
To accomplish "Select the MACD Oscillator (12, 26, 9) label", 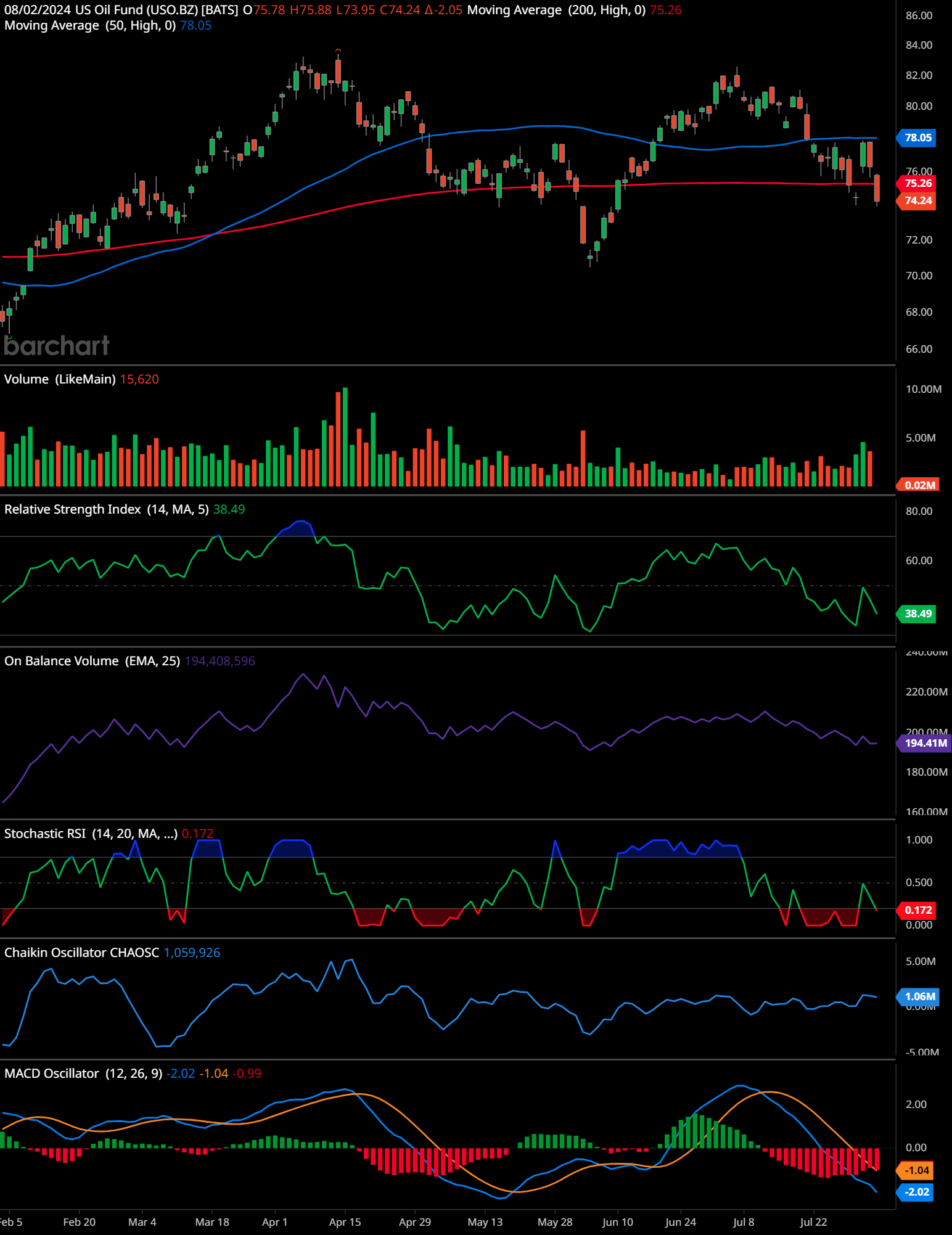I will point(83,1073).
